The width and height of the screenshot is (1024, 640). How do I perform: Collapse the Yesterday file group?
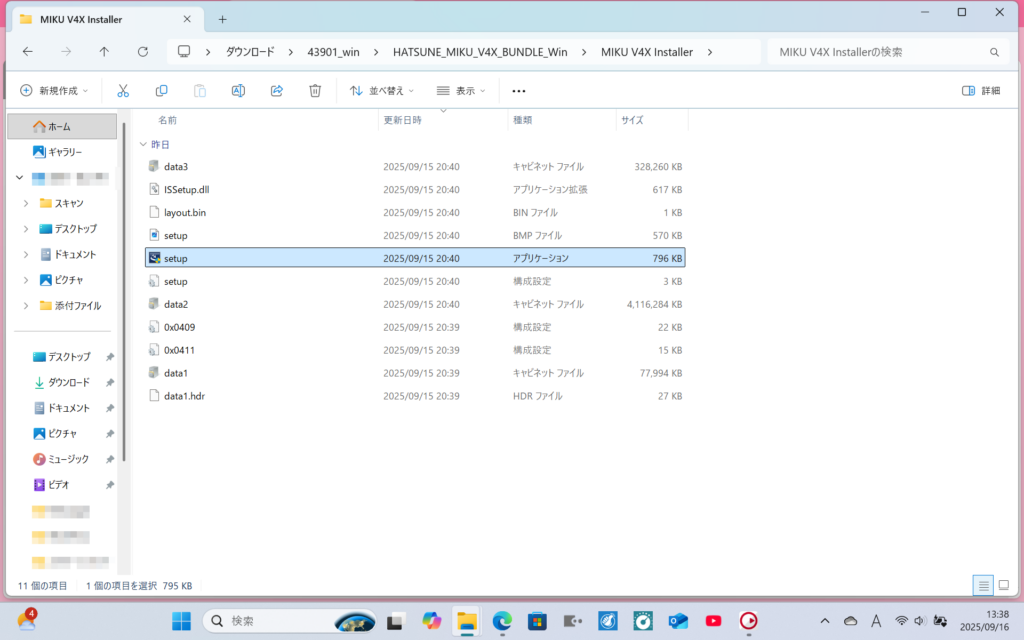[142, 145]
